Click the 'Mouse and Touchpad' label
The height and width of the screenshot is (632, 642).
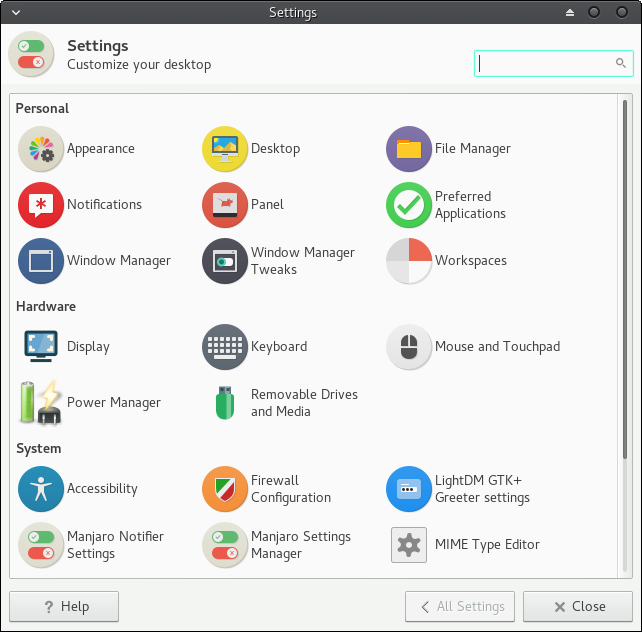(x=497, y=347)
